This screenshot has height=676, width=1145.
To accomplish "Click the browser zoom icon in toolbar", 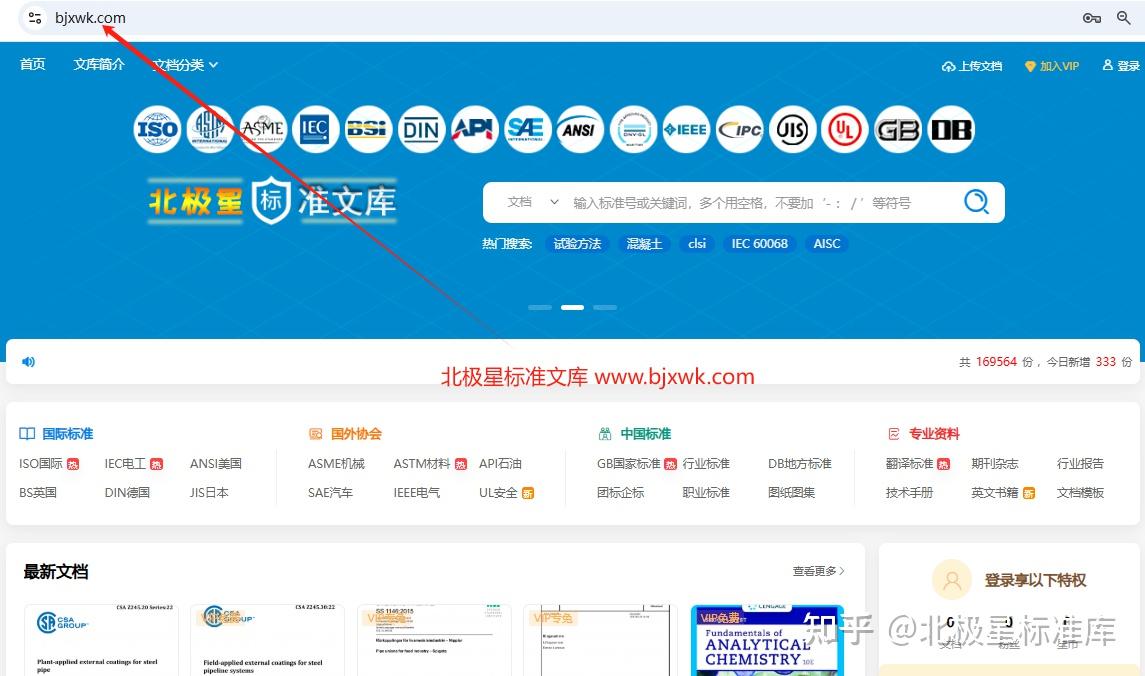I will pos(1124,18).
